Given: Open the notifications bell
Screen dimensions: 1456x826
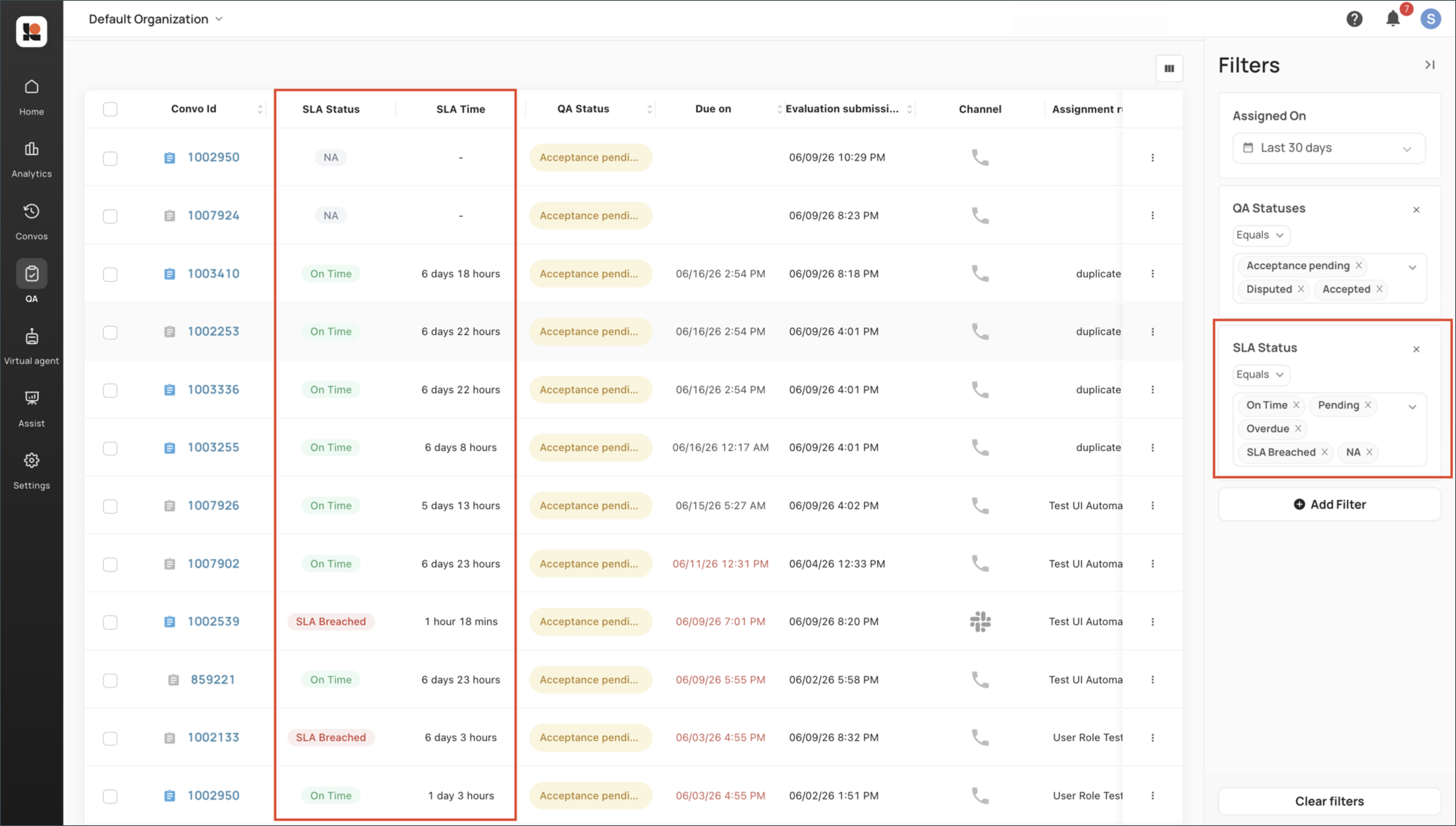Looking at the screenshot, I should 1392,19.
